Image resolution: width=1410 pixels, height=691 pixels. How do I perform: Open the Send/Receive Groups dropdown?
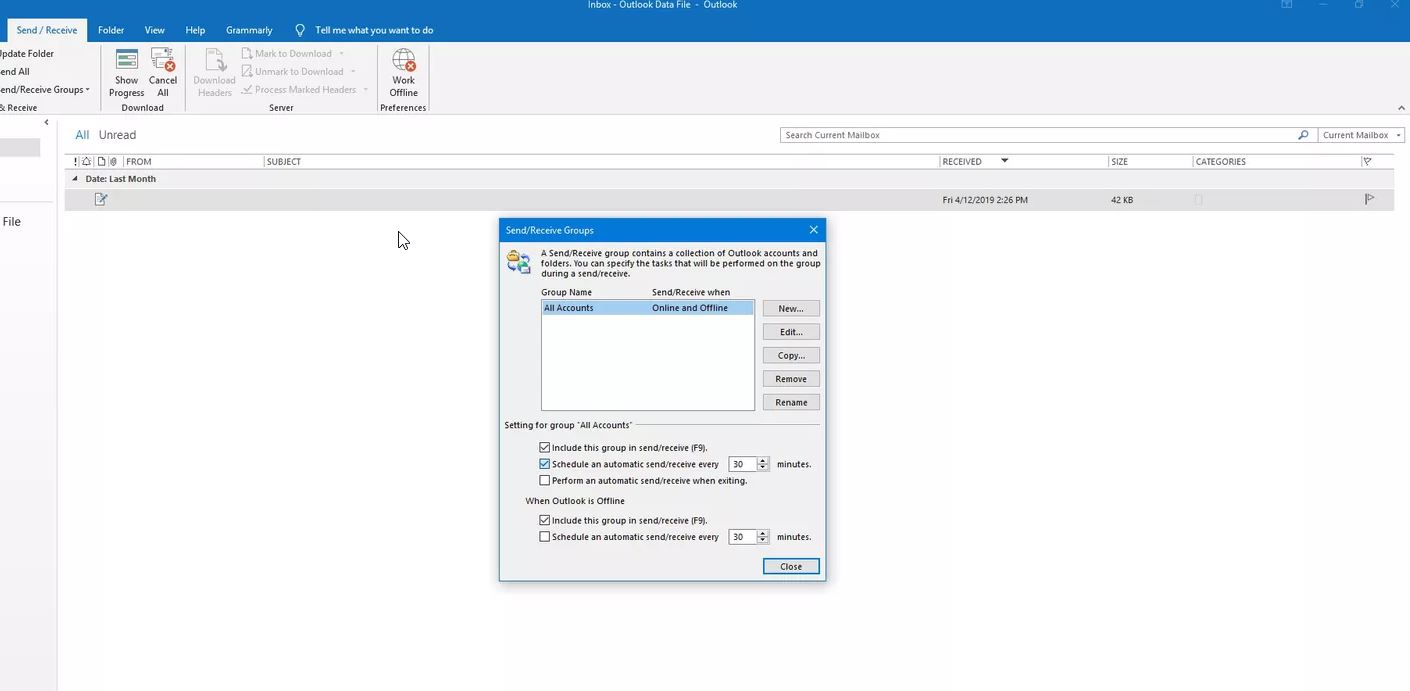point(45,90)
